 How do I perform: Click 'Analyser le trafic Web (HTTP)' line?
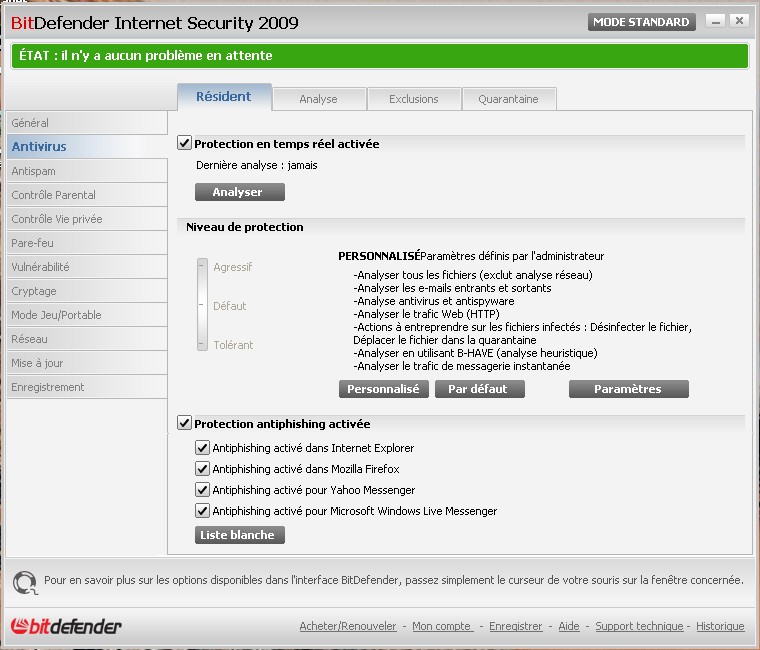pyautogui.click(x=427, y=314)
